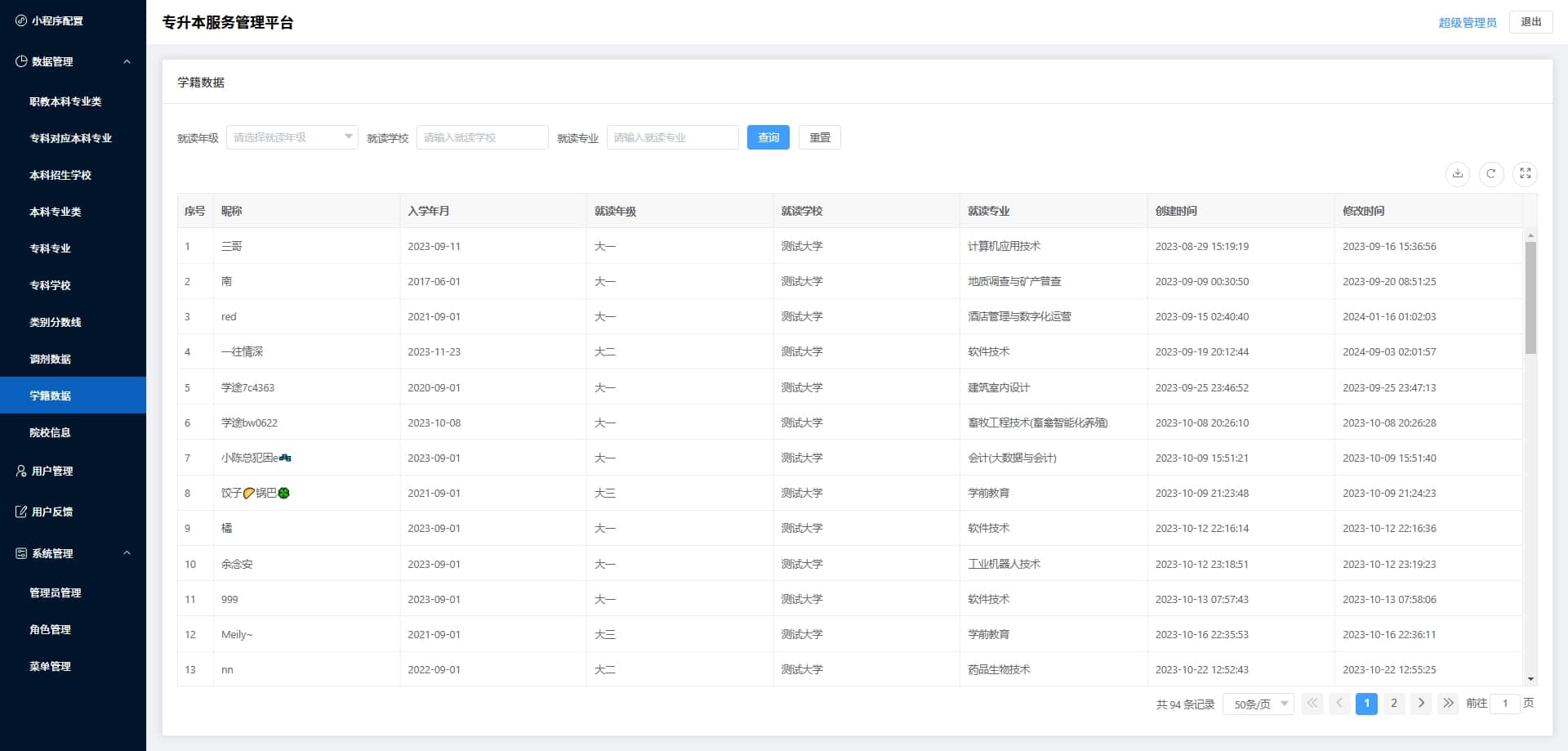Click major 建筑室内设计 cell
The image size is (1568, 751).
[x=999, y=387]
